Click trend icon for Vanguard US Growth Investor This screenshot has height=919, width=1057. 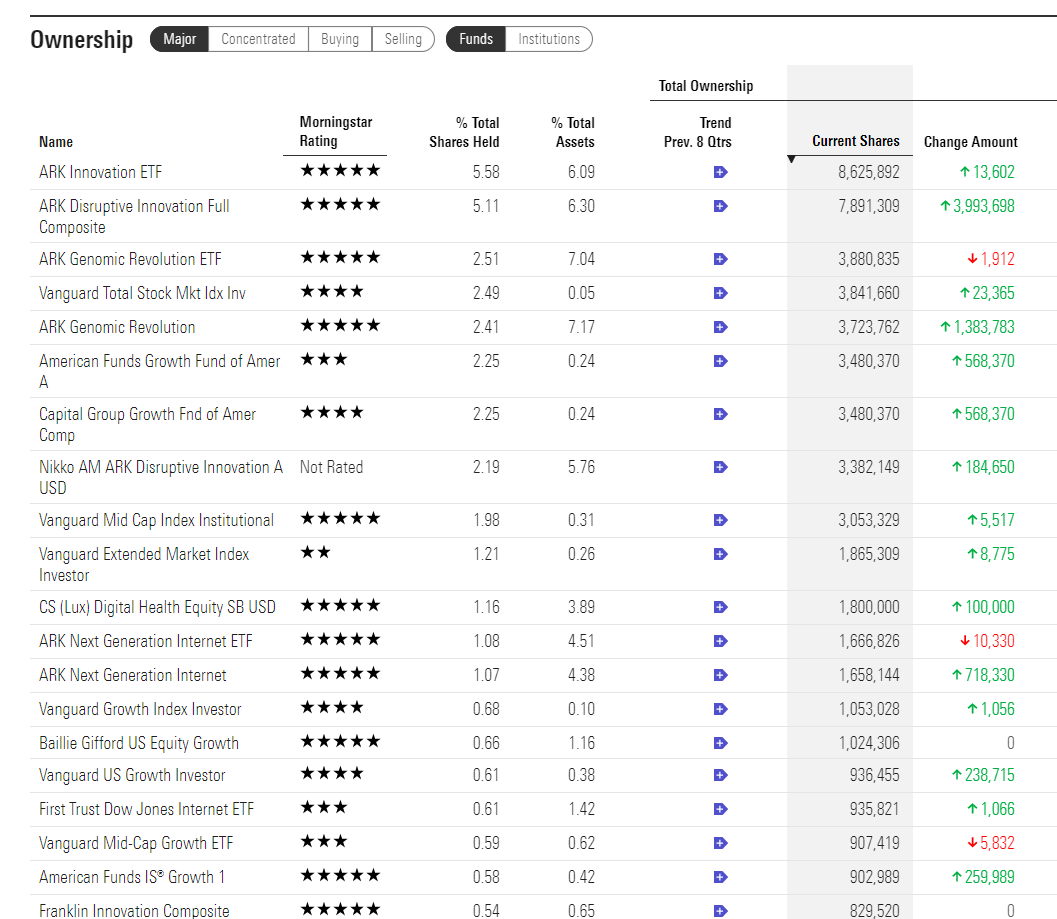click(720, 775)
